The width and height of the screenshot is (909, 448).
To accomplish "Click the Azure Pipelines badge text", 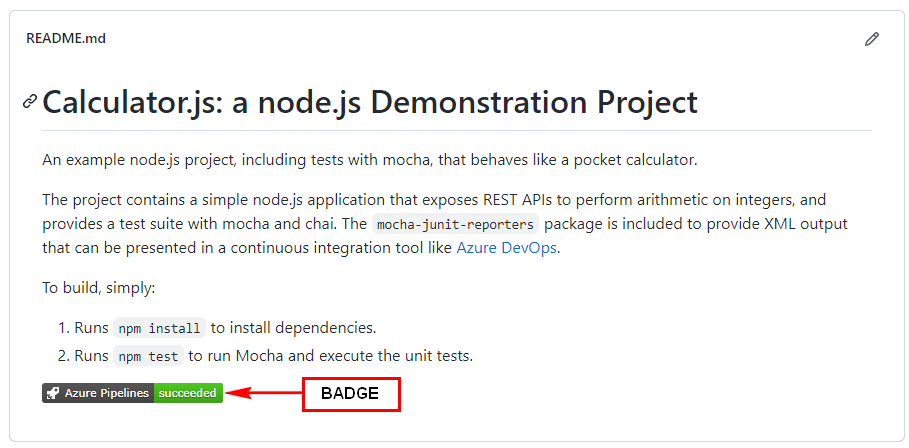I will click(107, 394).
